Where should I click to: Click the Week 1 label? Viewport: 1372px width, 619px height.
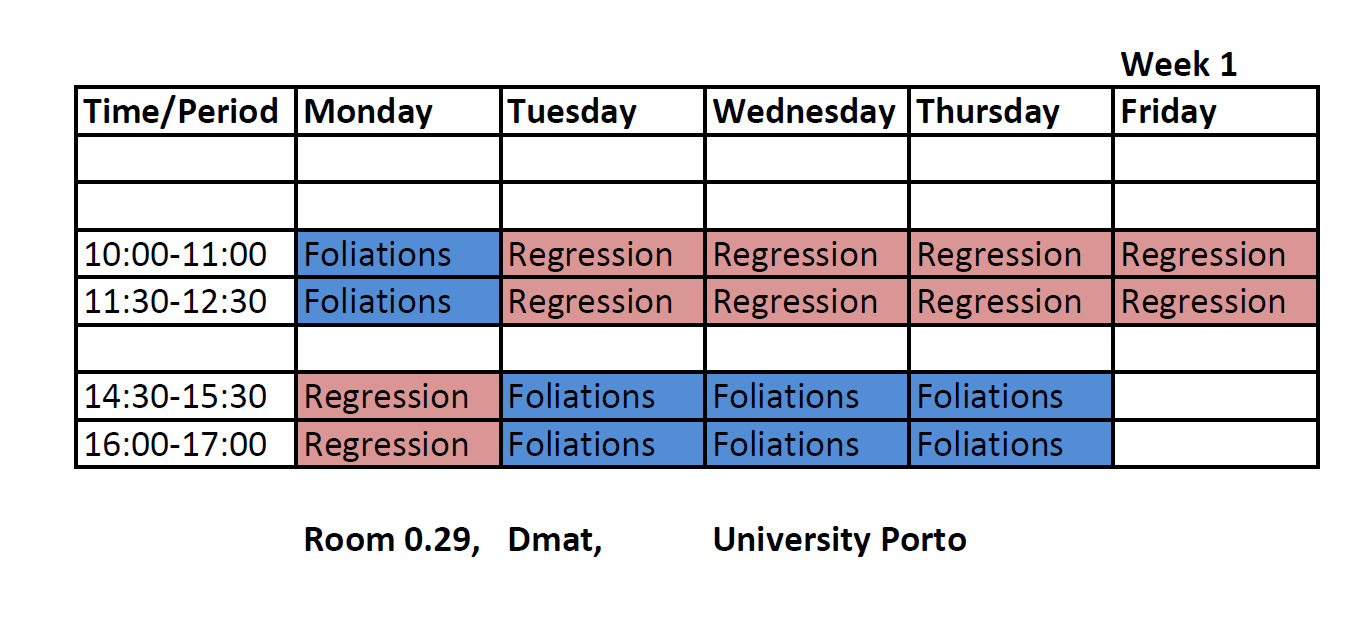click(x=1178, y=64)
